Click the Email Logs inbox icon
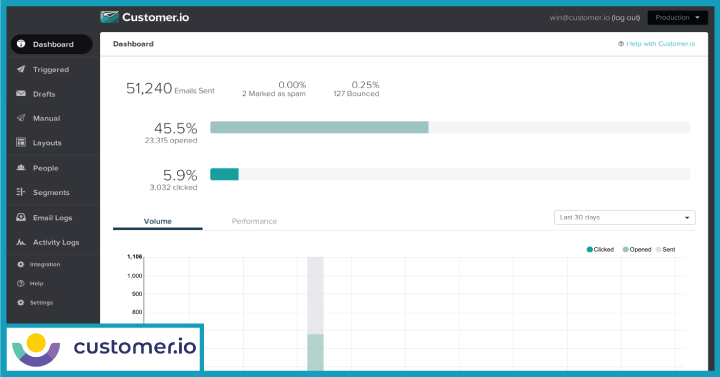Viewport: 720px width, 377px height. tap(21, 217)
